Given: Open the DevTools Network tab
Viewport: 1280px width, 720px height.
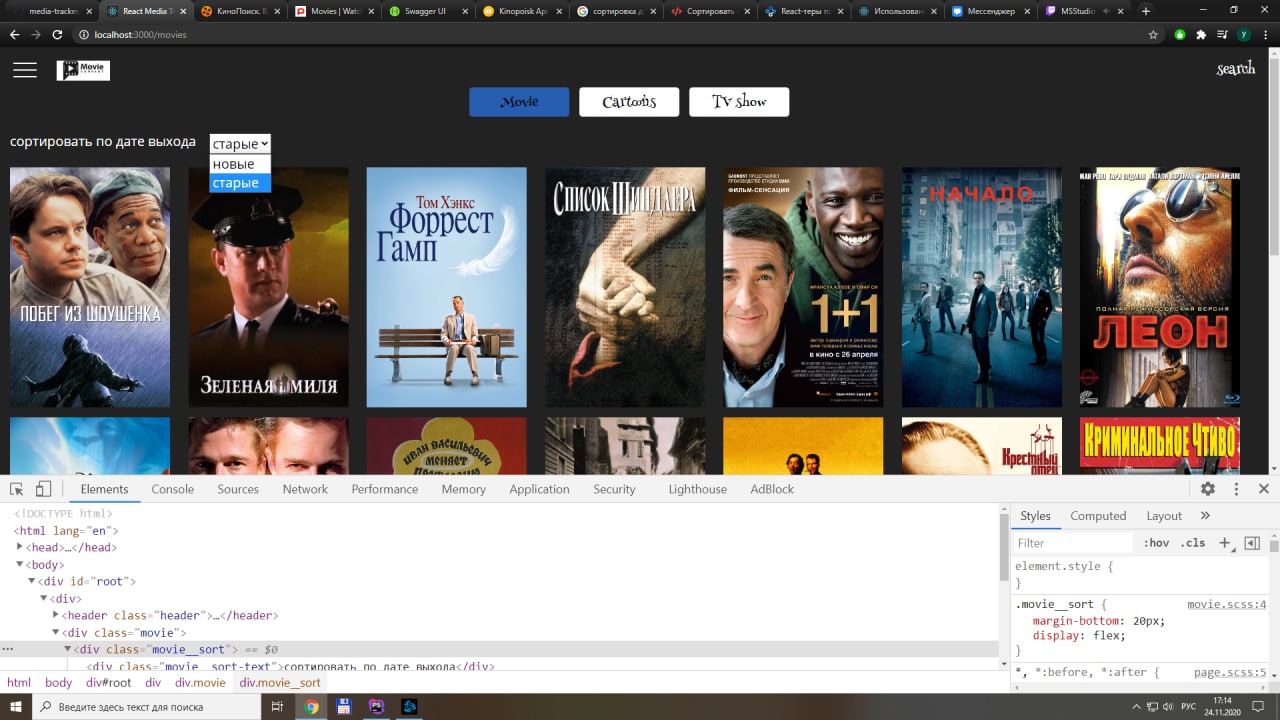Looking at the screenshot, I should click(x=305, y=489).
